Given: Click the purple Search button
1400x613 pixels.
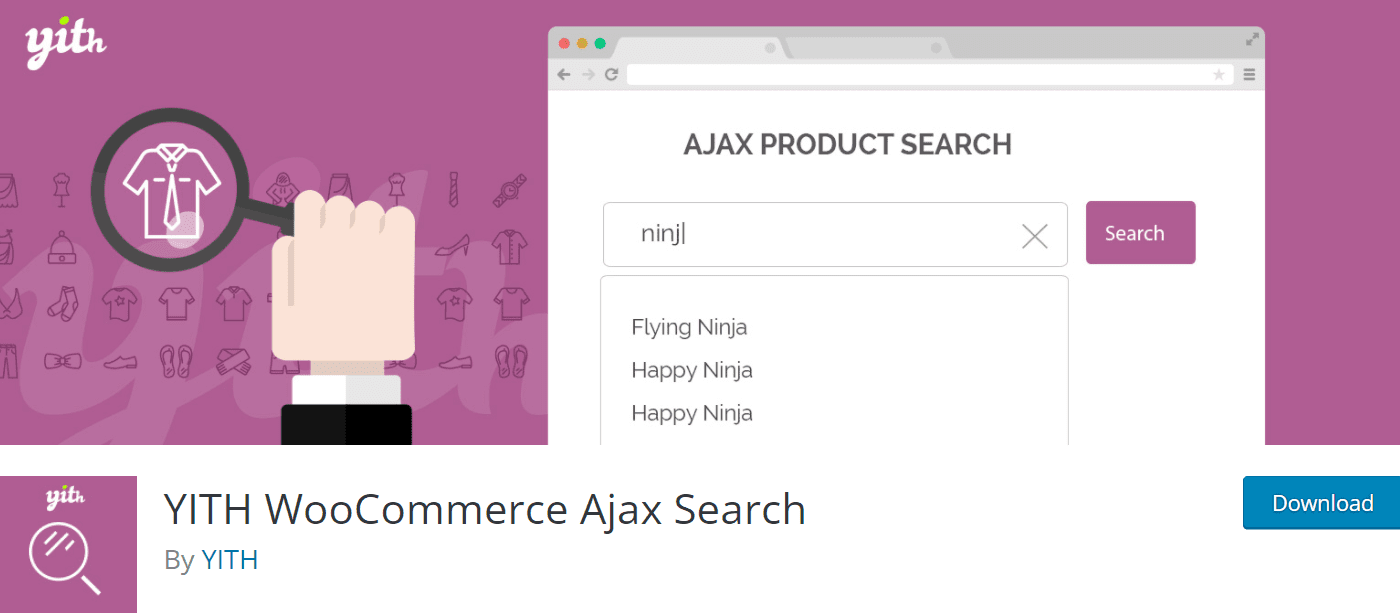Looking at the screenshot, I should point(1140,233).
